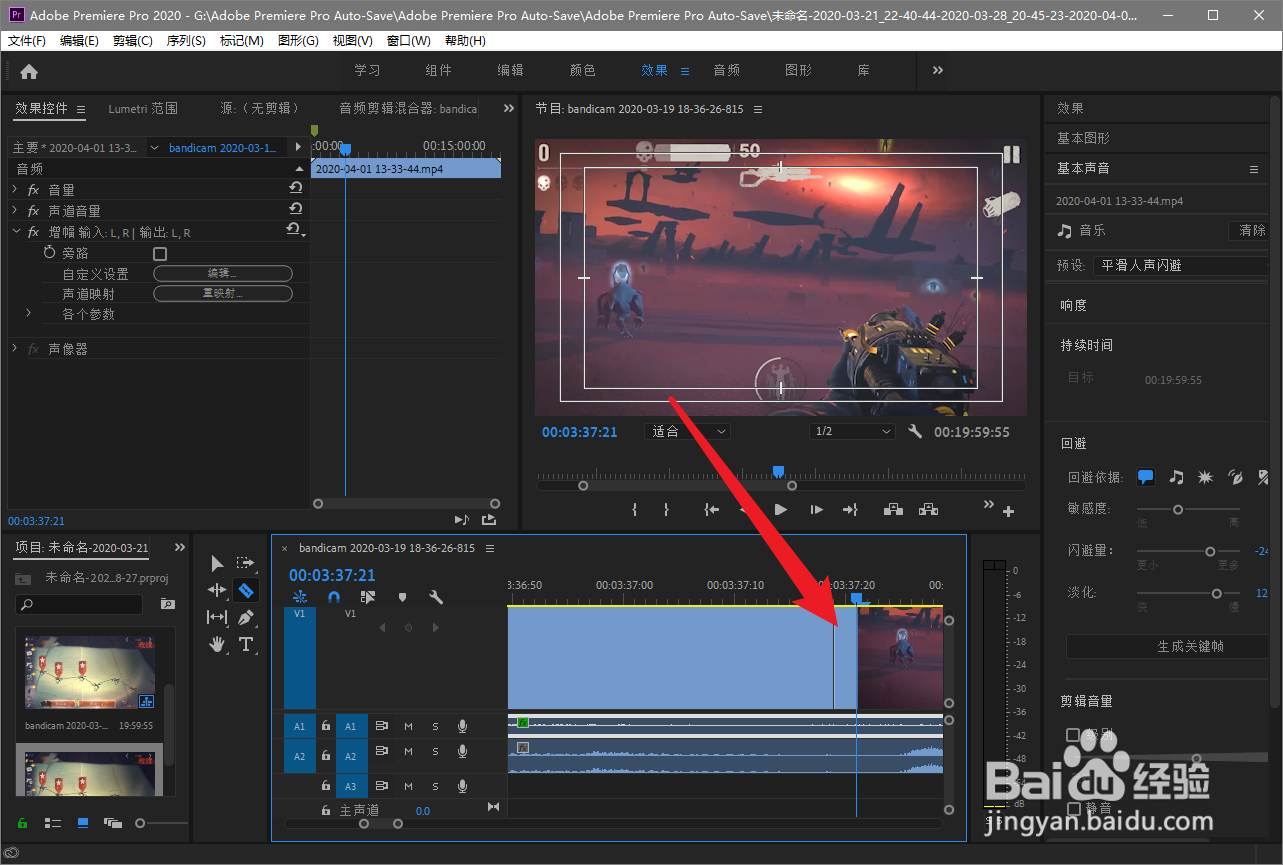Image resolution: width=1283 pixels, height=865 pixels.
Task: Step forward one frame
Action: (816, 510)
